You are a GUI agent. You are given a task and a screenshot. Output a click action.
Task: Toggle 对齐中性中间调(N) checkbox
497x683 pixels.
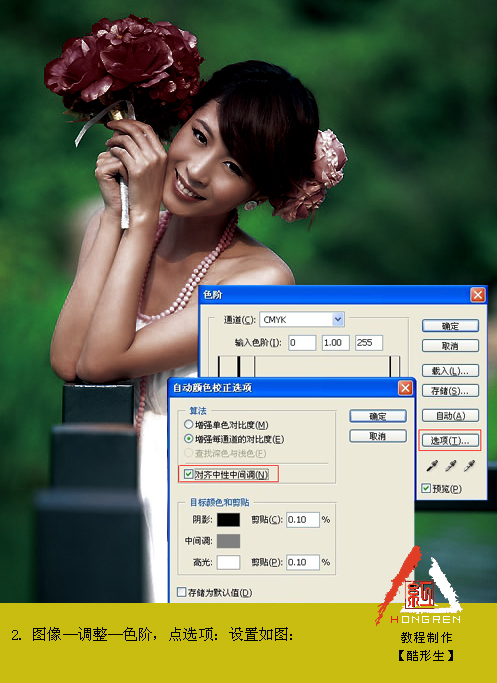(188, 474)
